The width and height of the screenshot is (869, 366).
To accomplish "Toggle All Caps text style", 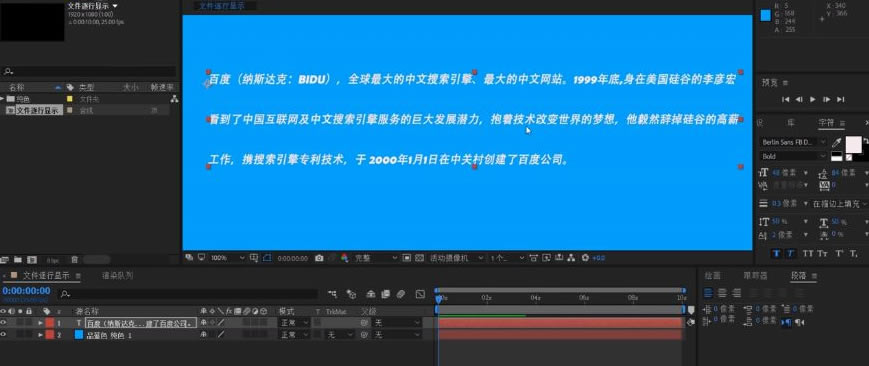I will pos(807,253).
